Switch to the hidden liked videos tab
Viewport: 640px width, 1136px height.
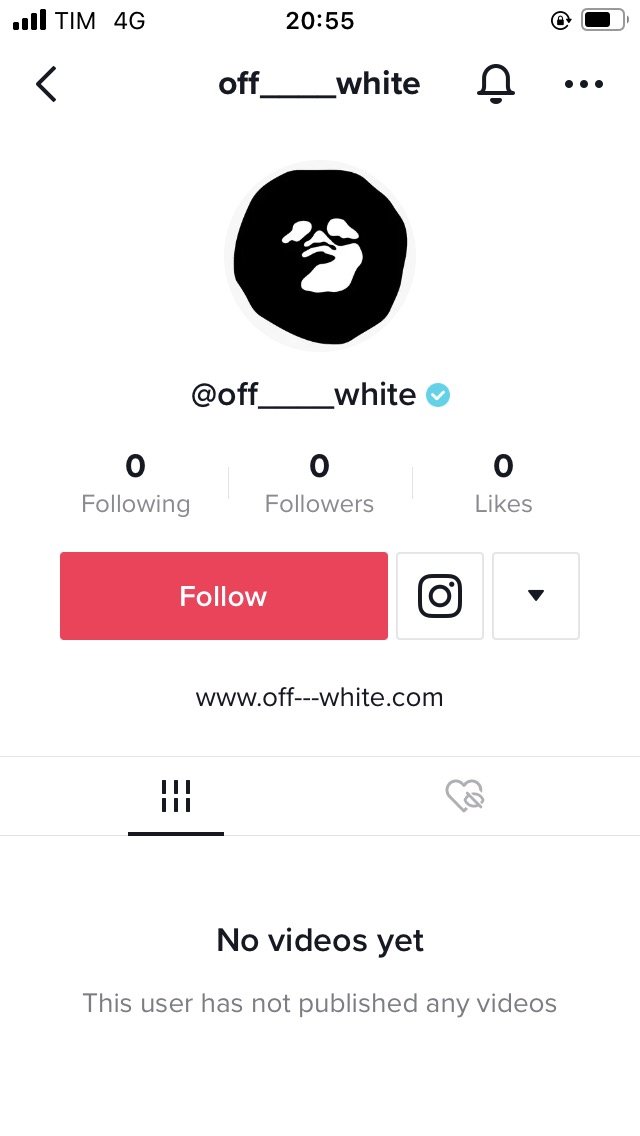[x=465, y=796]
